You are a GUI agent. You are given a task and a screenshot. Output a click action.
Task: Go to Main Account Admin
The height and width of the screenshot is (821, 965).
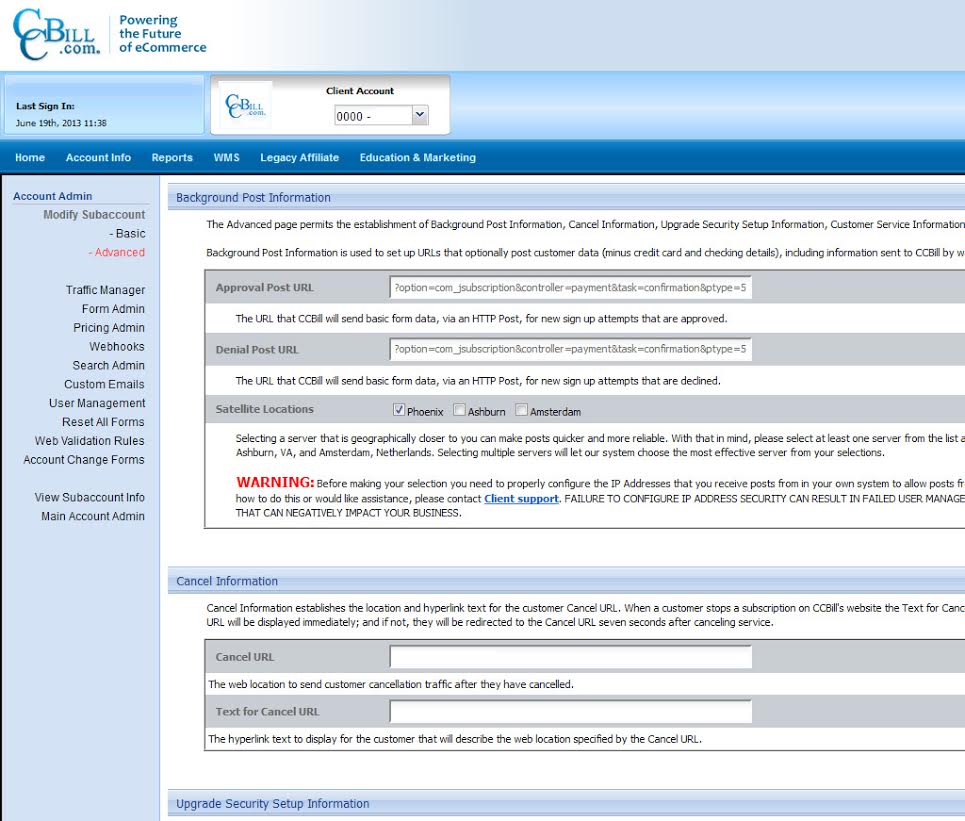(x=93, y=516)
